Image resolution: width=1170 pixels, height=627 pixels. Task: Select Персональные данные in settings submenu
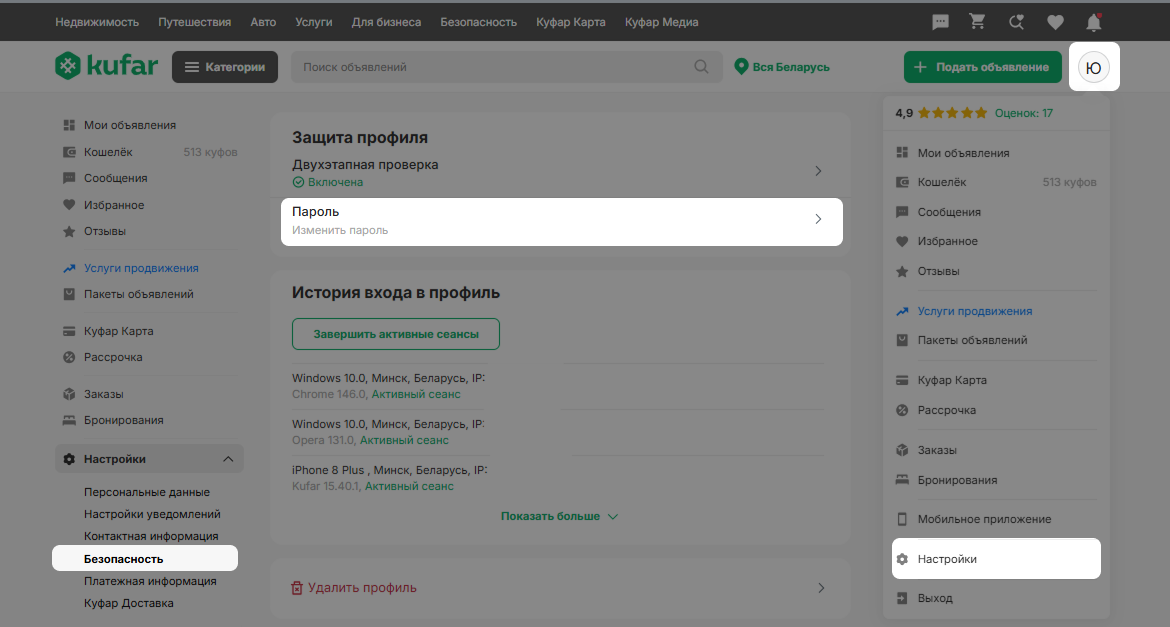coord(147,492)
